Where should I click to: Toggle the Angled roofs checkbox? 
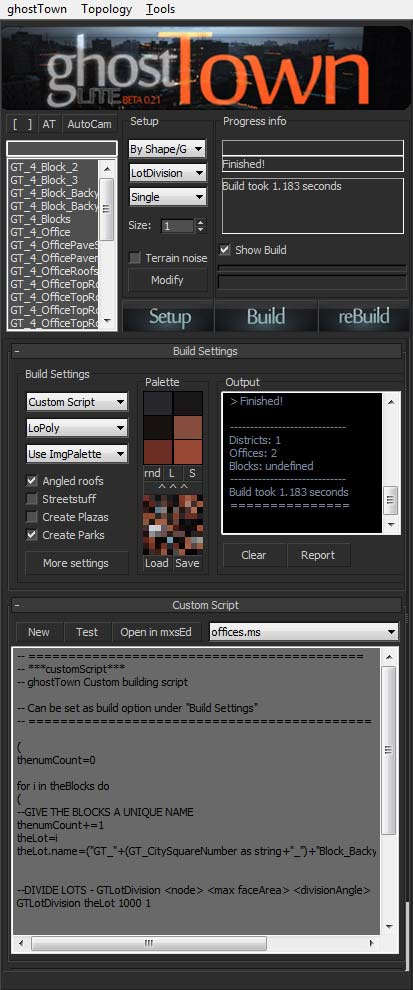click(x=32, y=481)
